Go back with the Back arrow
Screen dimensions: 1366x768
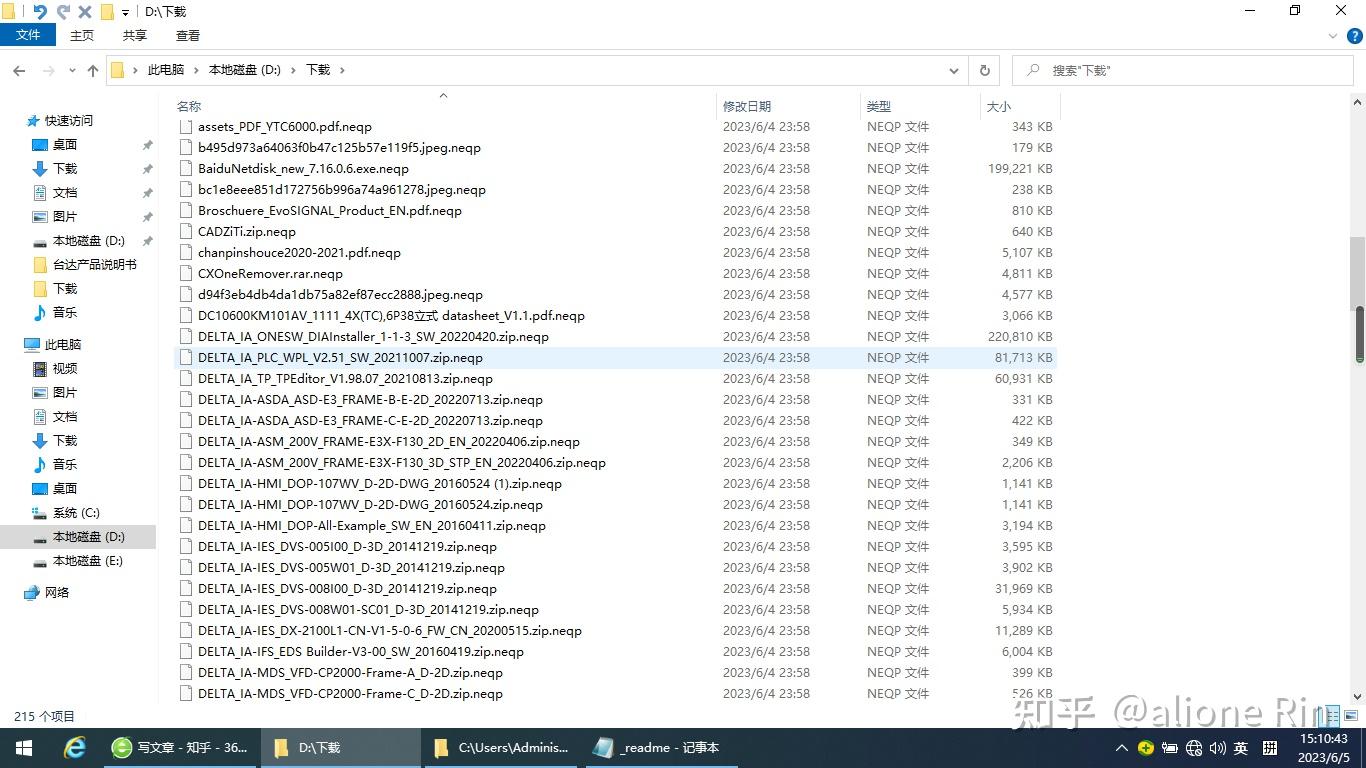[x=19, y=71]
